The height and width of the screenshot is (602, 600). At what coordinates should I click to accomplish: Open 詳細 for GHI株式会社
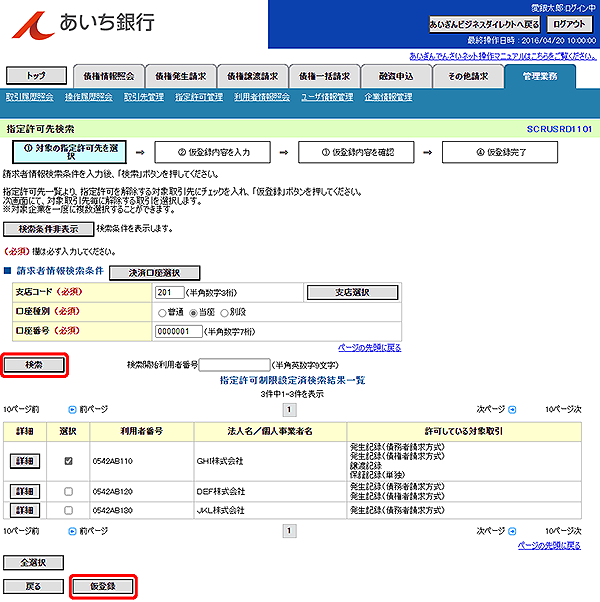[x=25, y=461]
